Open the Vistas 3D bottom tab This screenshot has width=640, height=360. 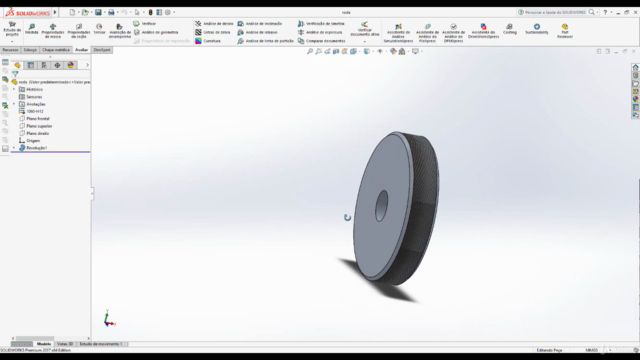pos(65,344)
